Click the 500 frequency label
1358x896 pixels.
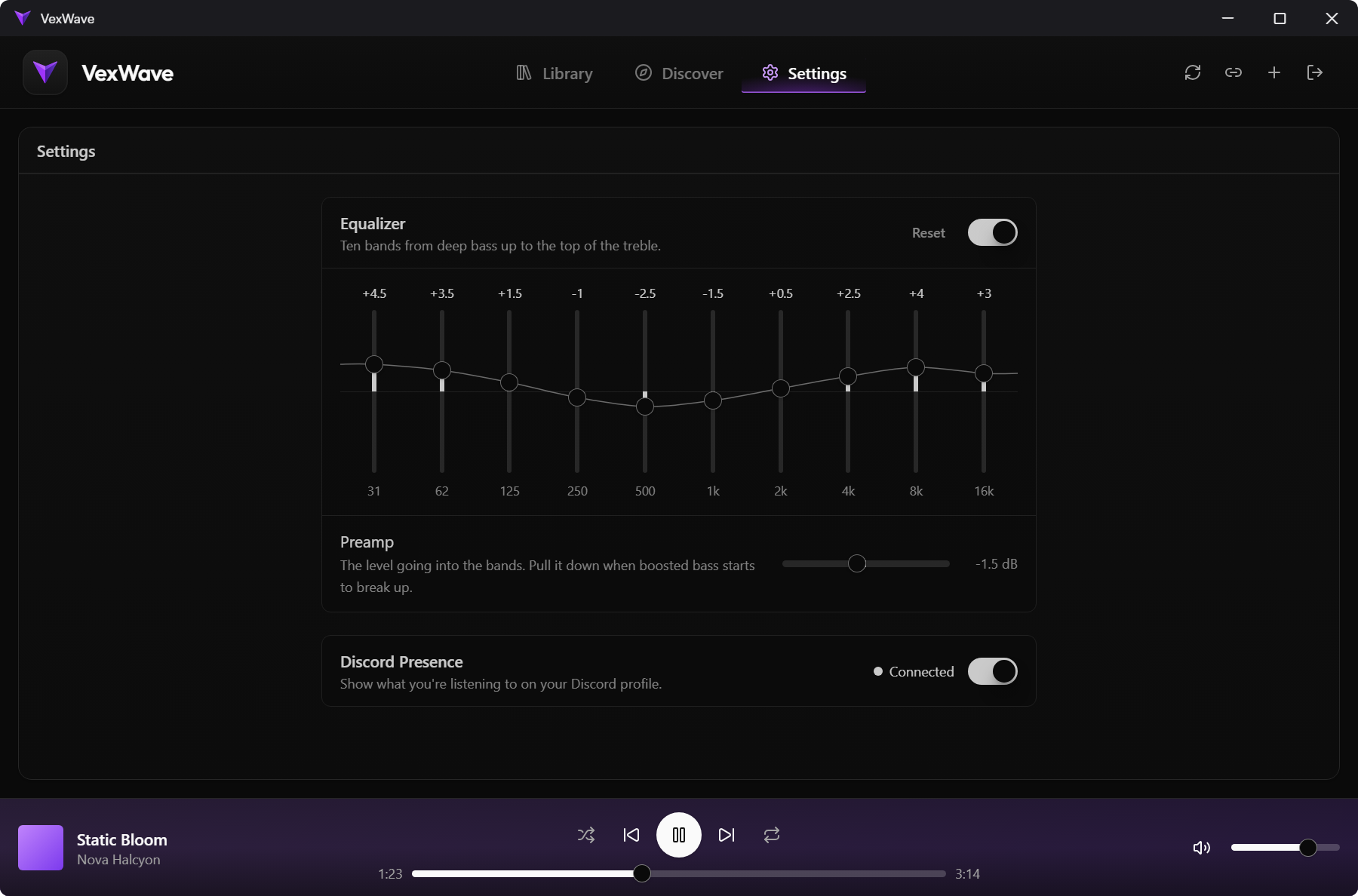645,491
